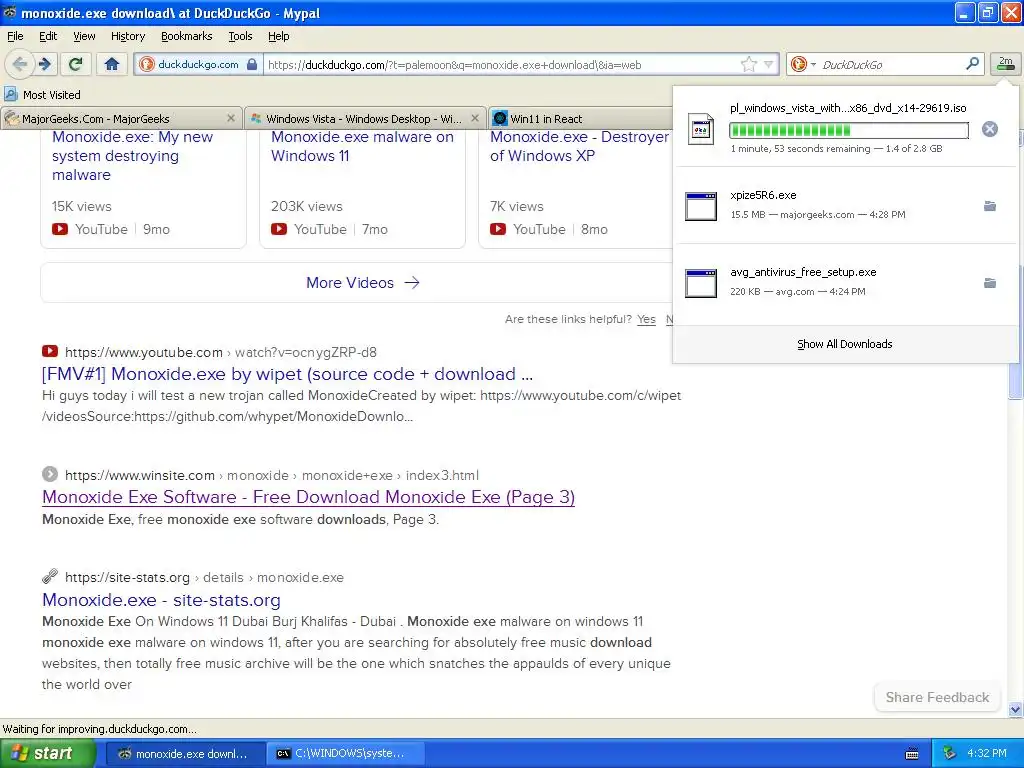Open video 'Monoxide.exe malware on Windows 11'

click(362, 146)
